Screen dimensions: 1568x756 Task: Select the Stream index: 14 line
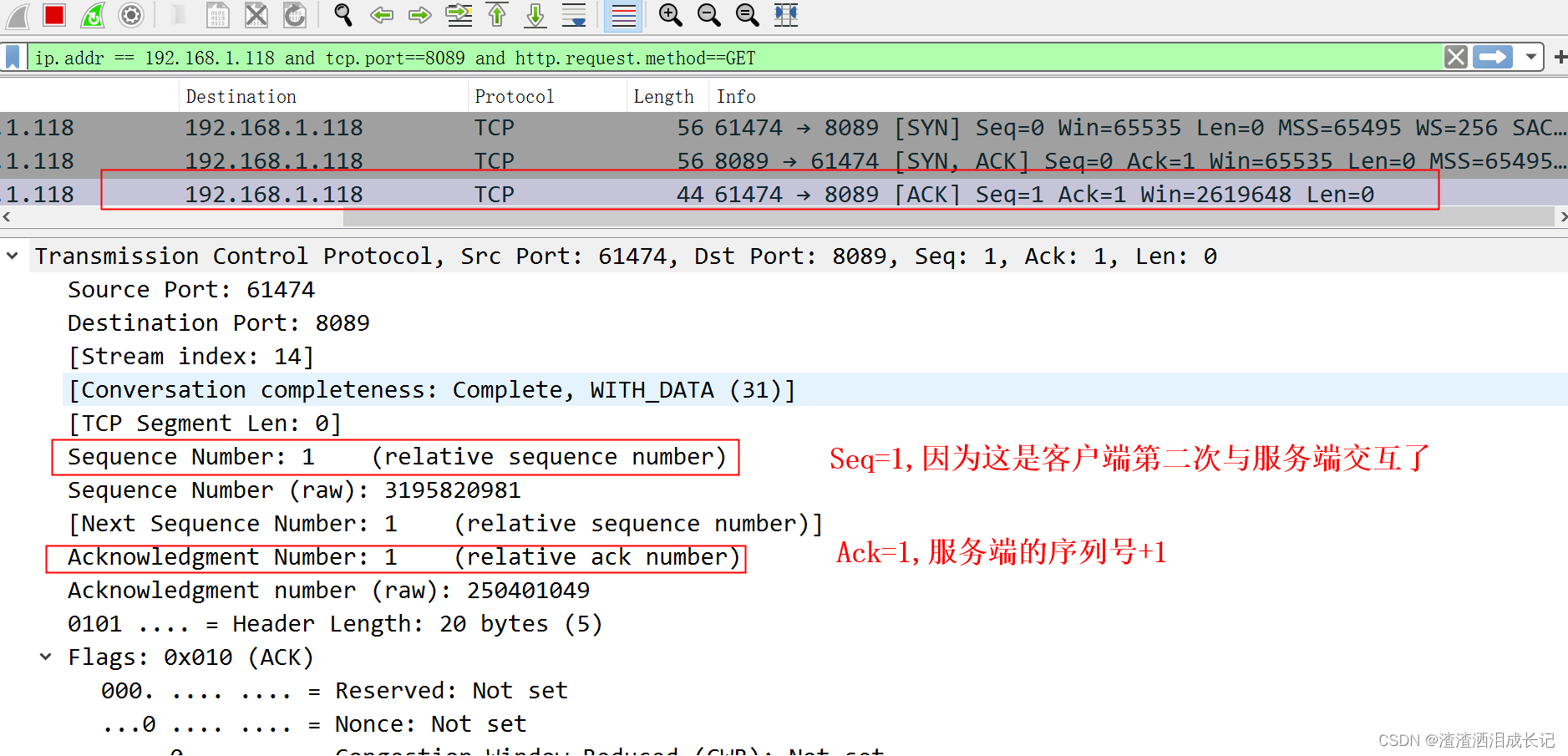(x=191, y=357)
